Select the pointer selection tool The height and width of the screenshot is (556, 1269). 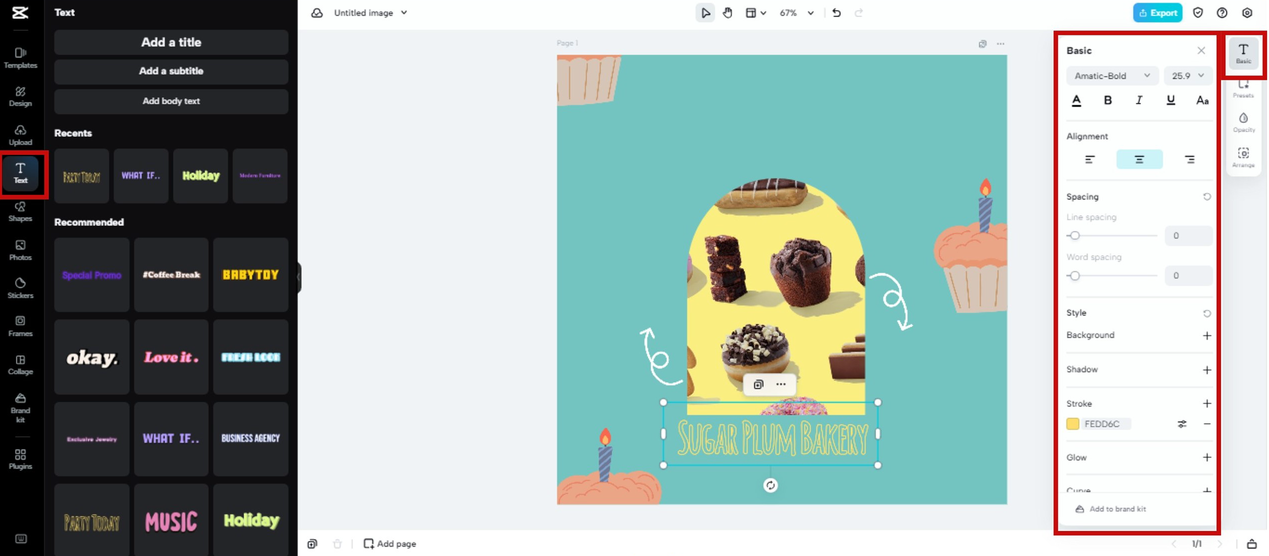click(706, 13)
